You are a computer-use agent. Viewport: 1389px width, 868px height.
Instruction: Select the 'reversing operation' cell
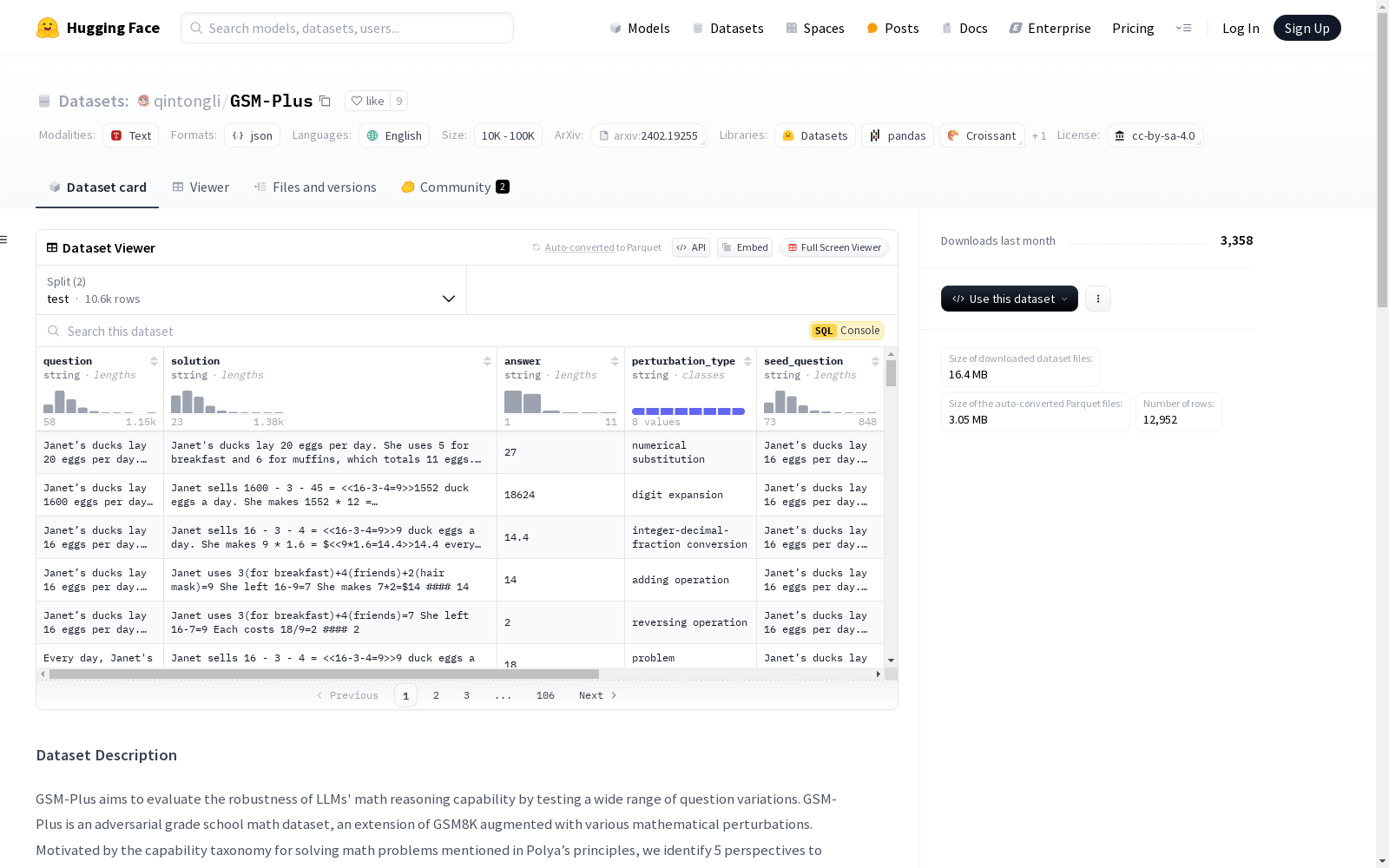pyautogui.click(x=690, y=622)
